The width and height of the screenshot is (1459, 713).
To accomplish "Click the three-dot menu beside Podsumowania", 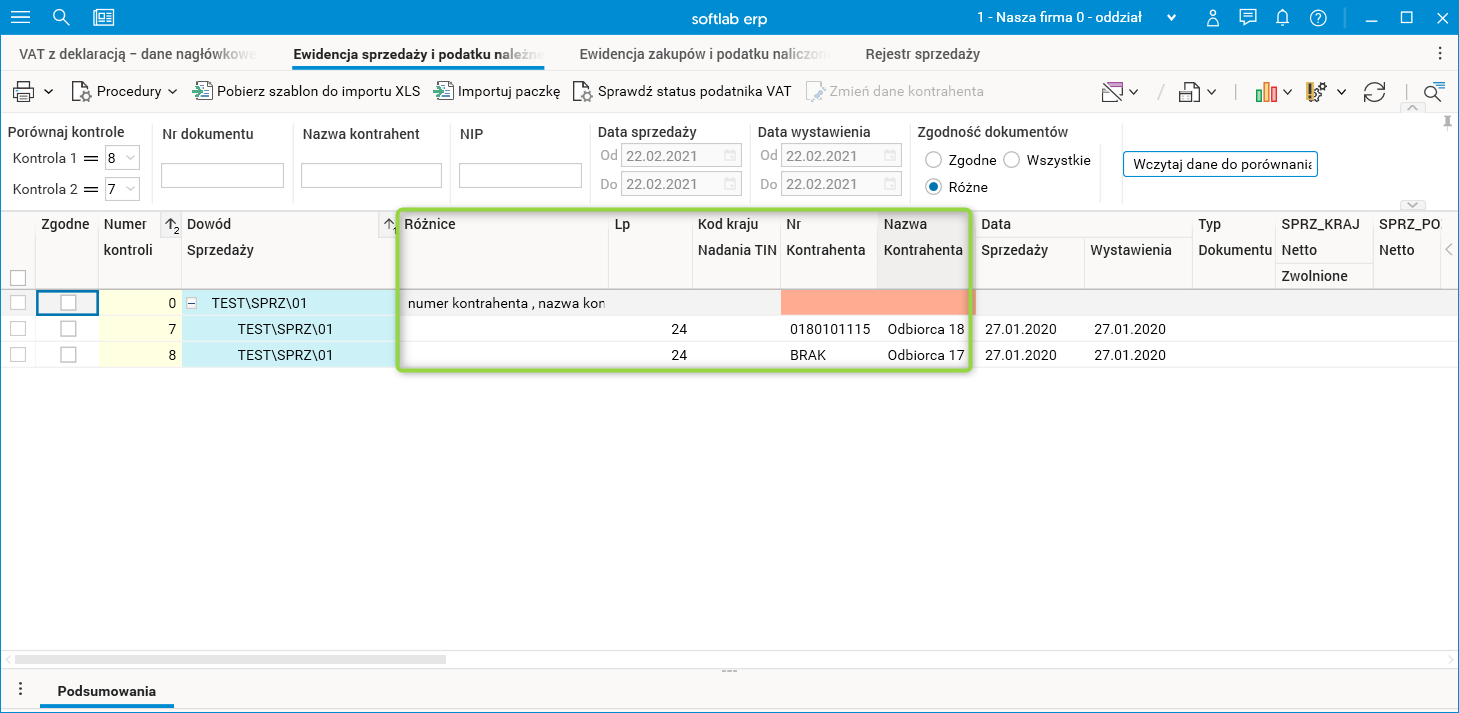I will pyautogui.click(x=20, y=690).
